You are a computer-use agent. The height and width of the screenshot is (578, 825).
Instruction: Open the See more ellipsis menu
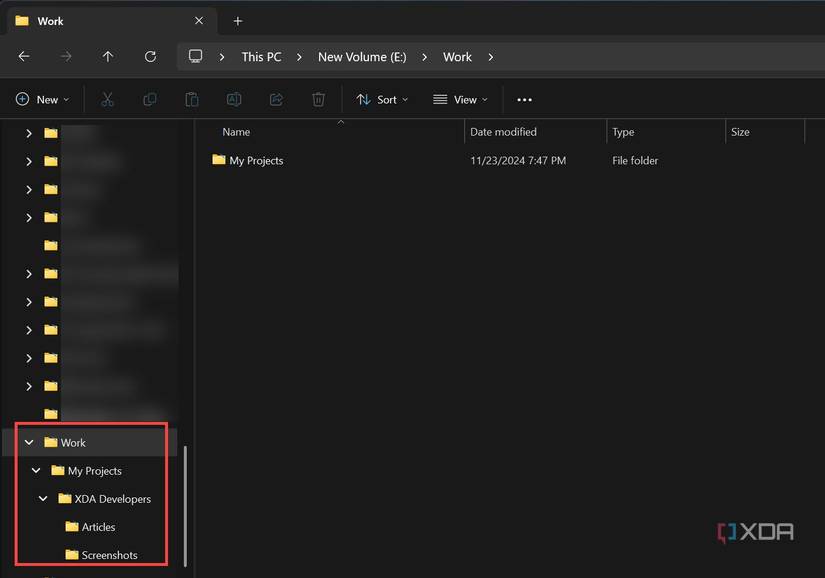[524, 99]
